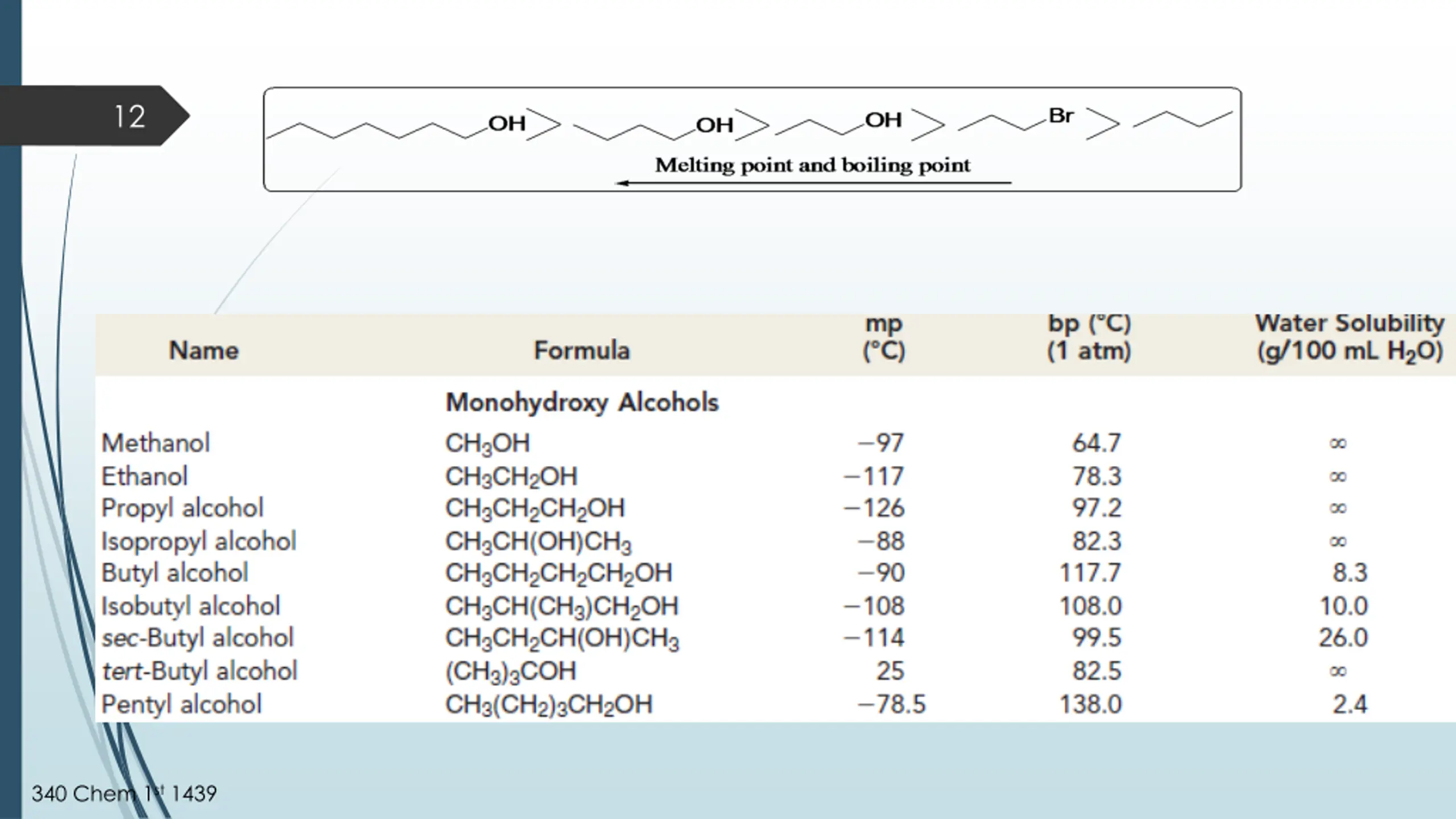Click the Formula column header
Screen dimensions: 1456x819
(582, 350)
